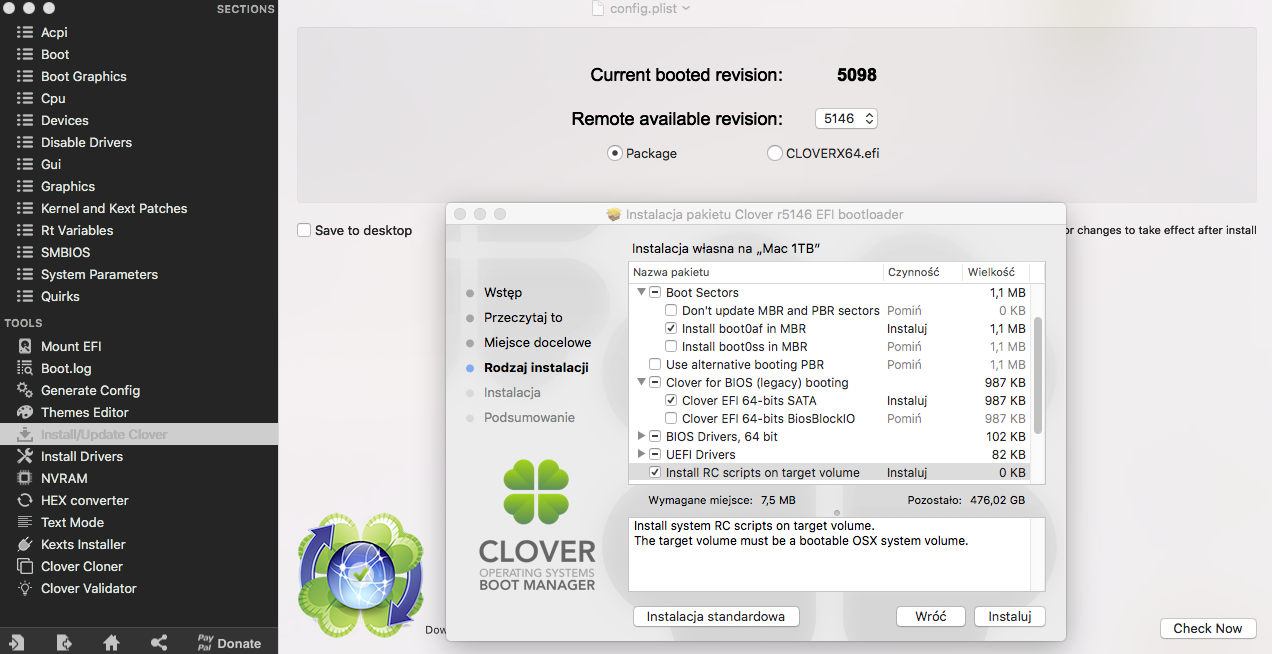Open the remote revision 5146 dropdown
This screenshot has height=654, width=1272.
(846, 118)
